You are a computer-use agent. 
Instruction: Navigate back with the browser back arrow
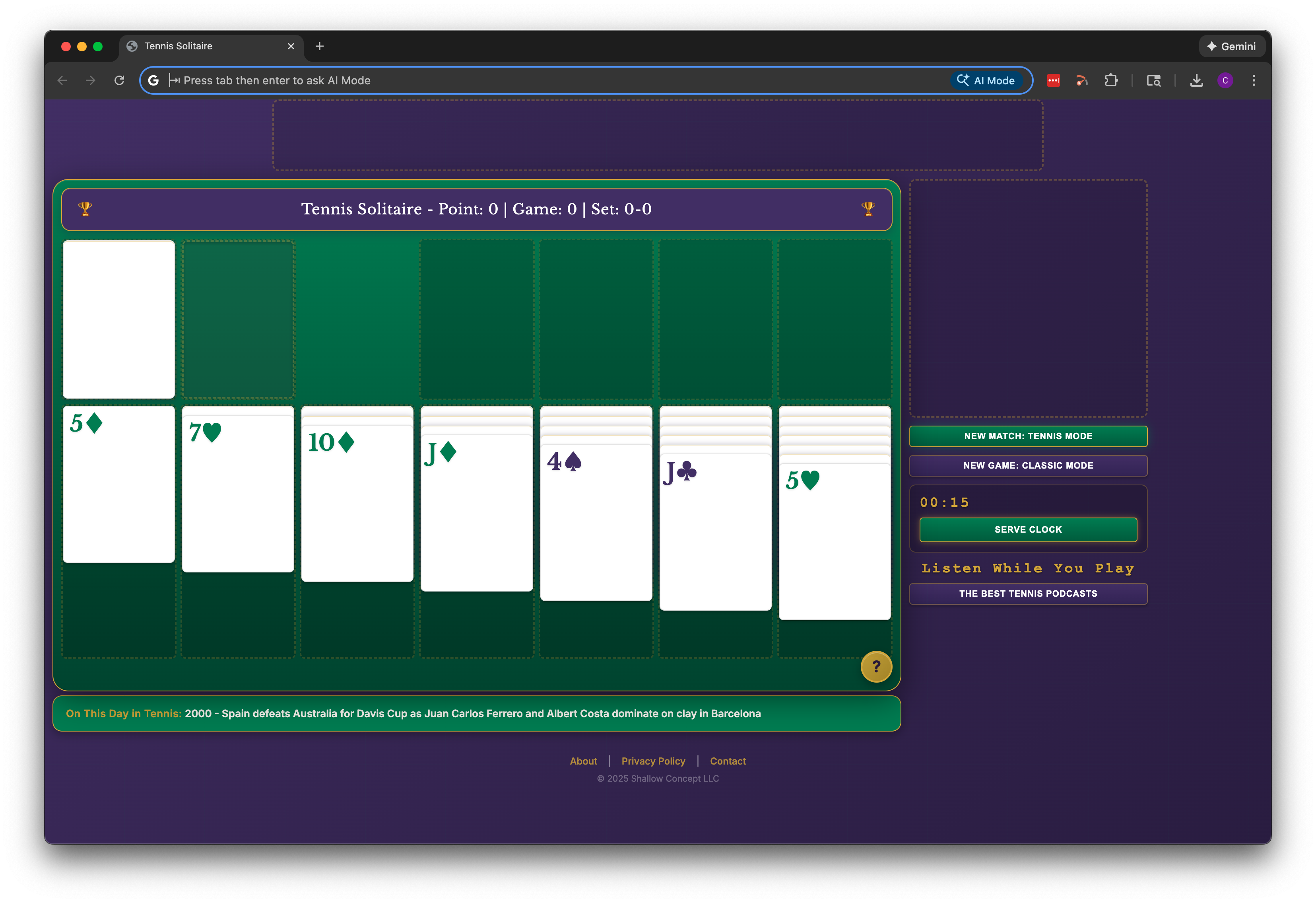(x=62, y=80)
